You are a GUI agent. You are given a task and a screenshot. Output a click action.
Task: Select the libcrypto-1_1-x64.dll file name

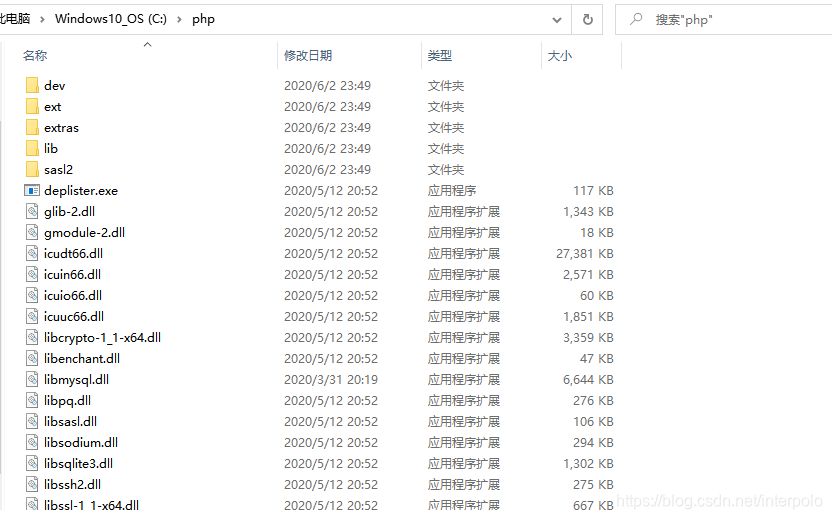[102, 338]
